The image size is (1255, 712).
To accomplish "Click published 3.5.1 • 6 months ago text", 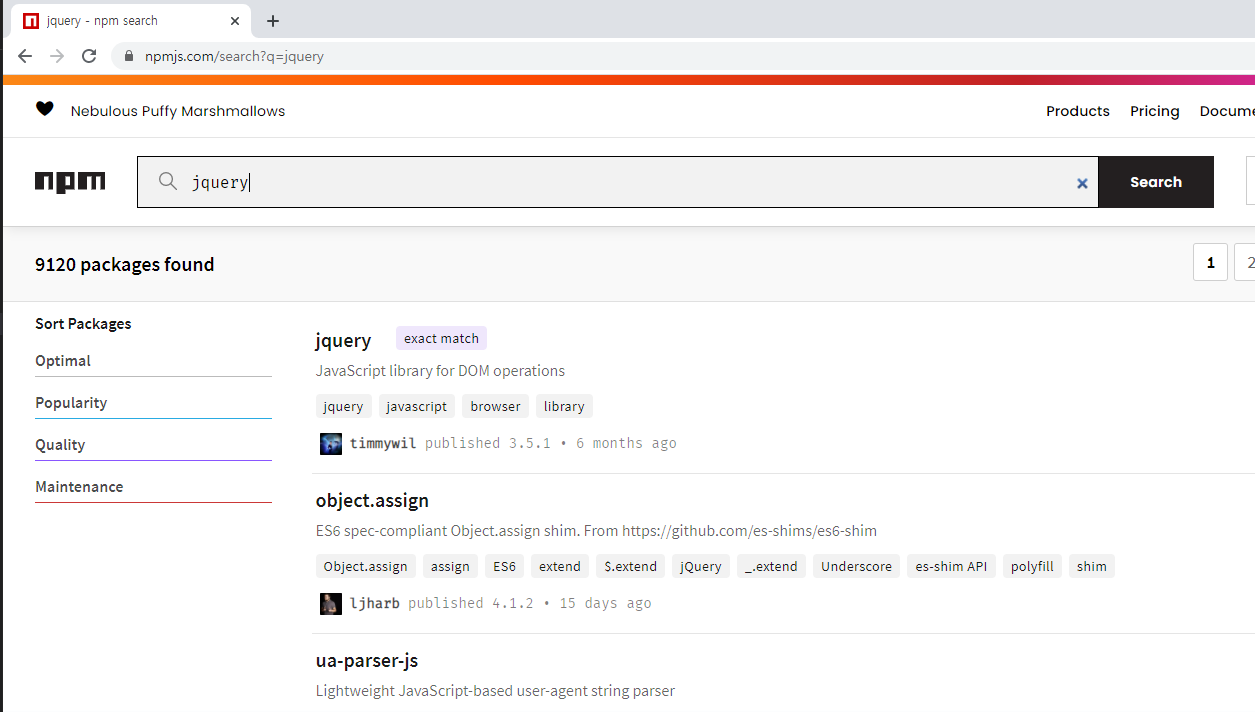I will [x=551, y=443].
